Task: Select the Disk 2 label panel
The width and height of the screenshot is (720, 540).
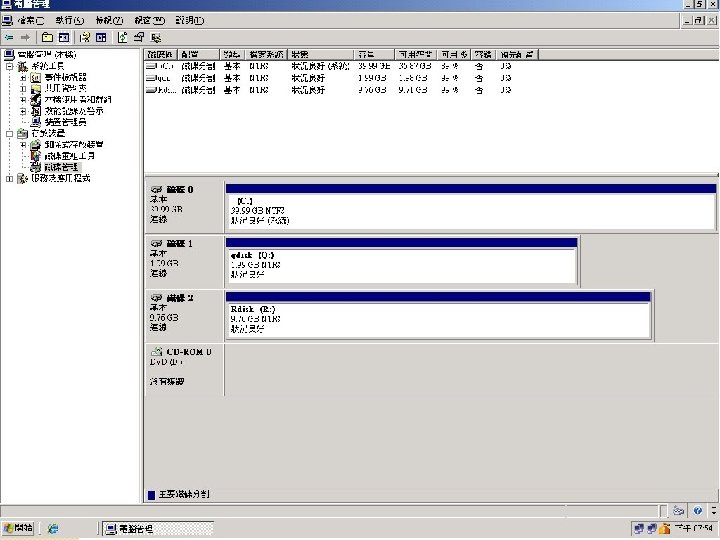Action: click(184, 315)
